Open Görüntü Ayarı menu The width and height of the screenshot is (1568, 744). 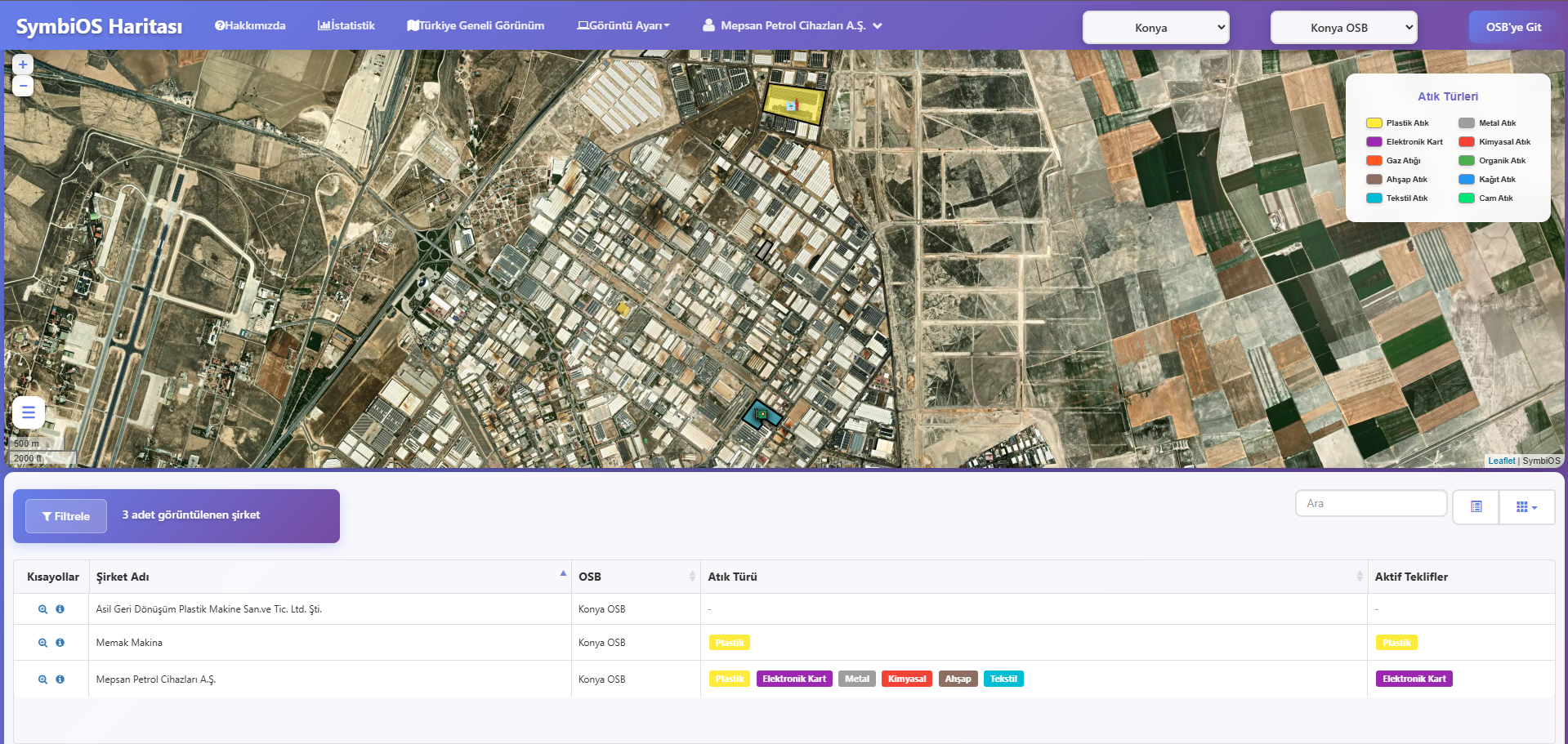click(x=623, y=25)
